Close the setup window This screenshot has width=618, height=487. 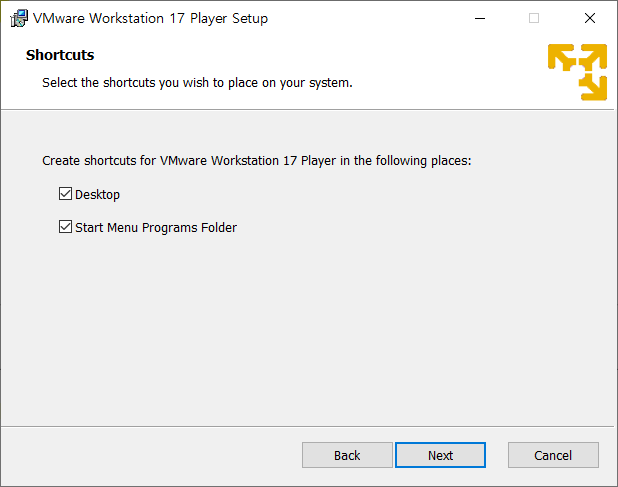click(x=590, y=18)
